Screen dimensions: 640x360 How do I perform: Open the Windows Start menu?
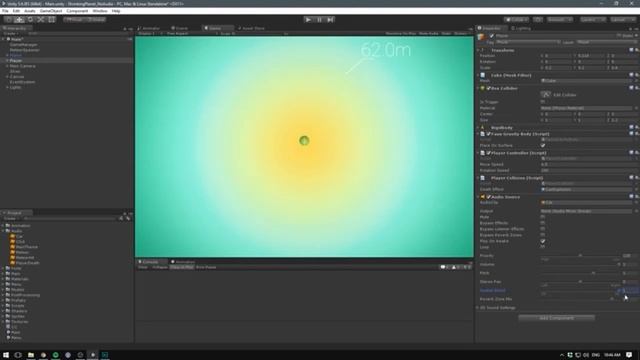[6, 355]
